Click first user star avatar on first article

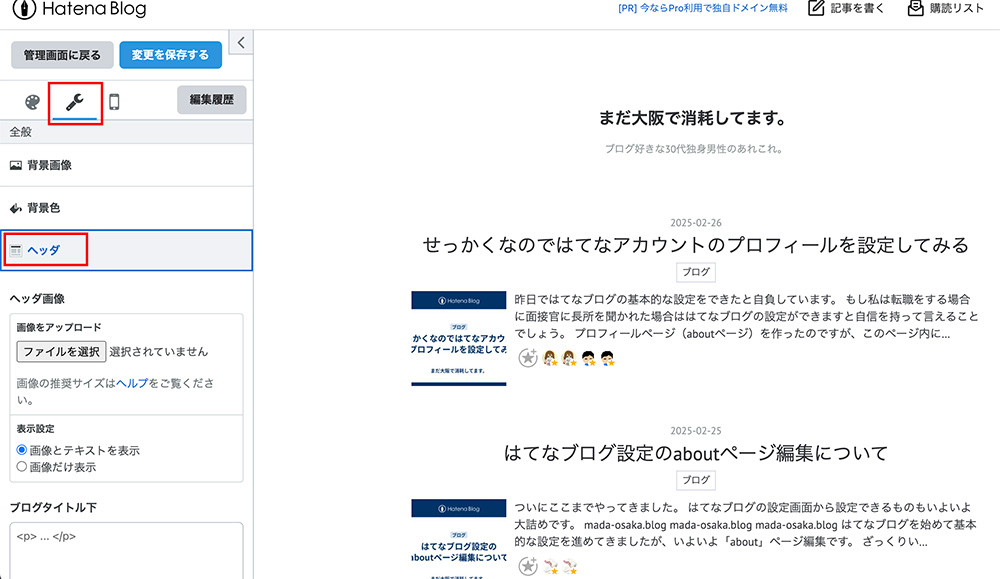point(550,358)
